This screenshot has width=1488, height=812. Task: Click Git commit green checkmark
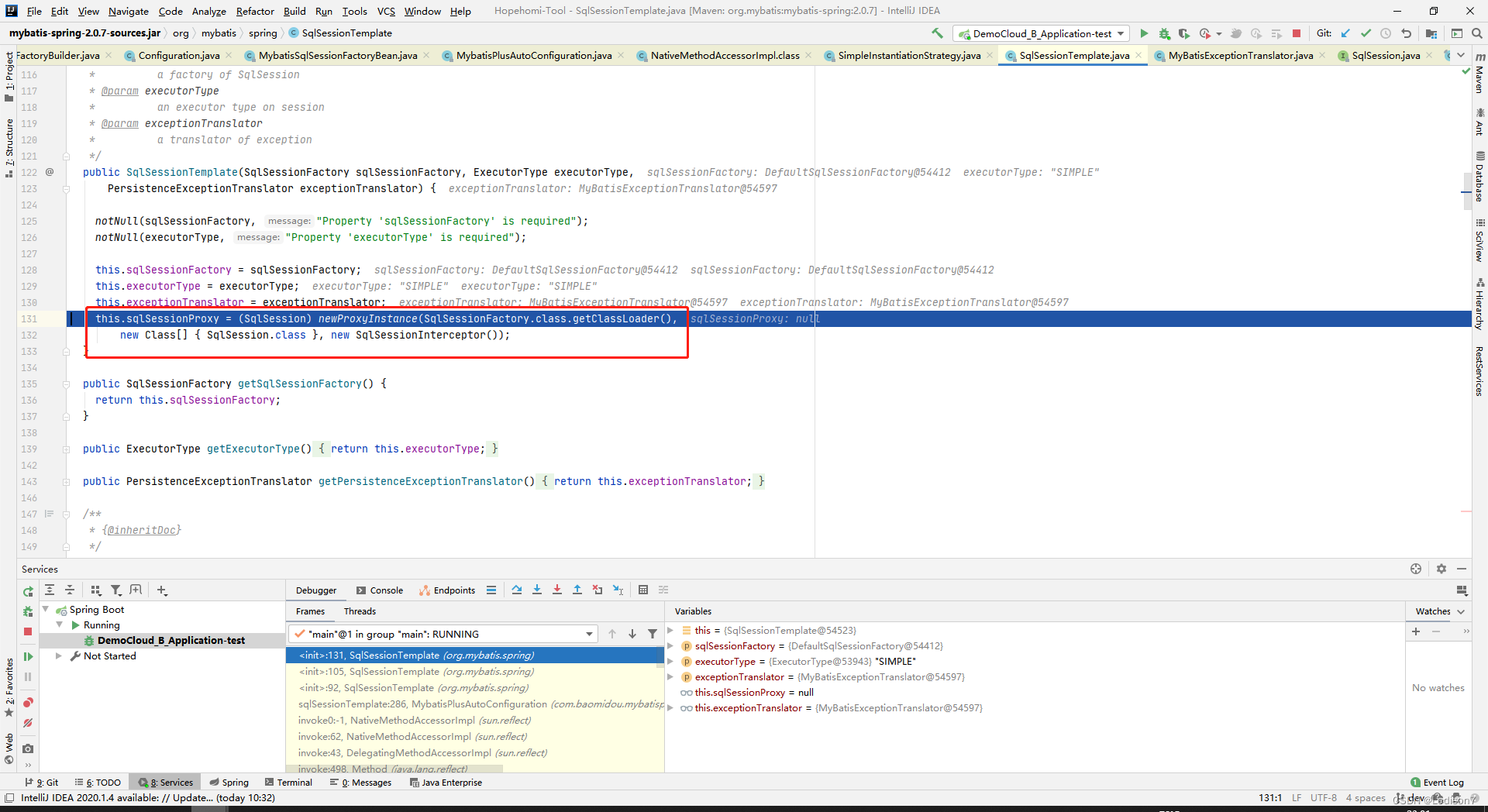pos(1366,33)
